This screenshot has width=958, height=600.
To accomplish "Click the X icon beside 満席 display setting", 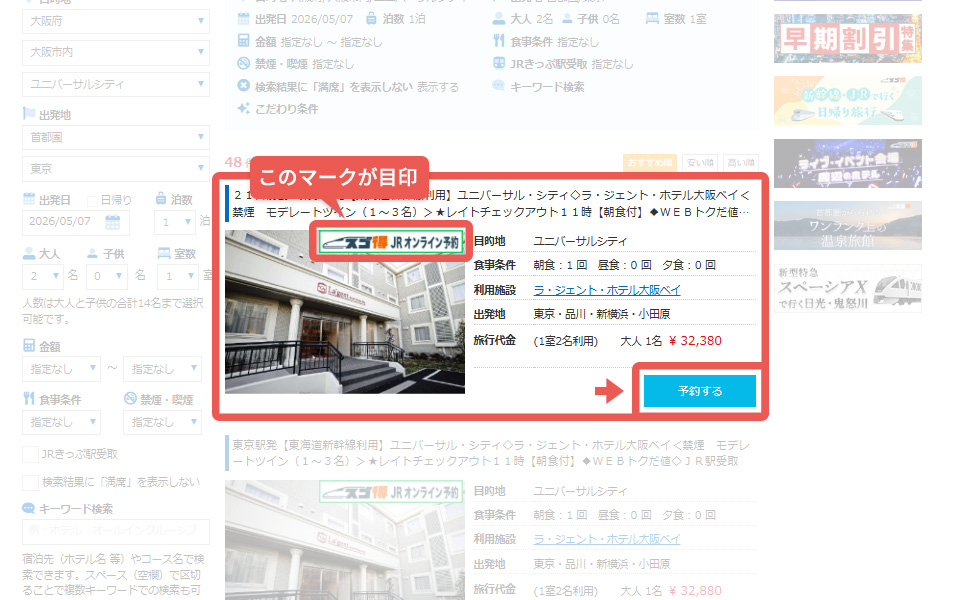I will [243, 86].
